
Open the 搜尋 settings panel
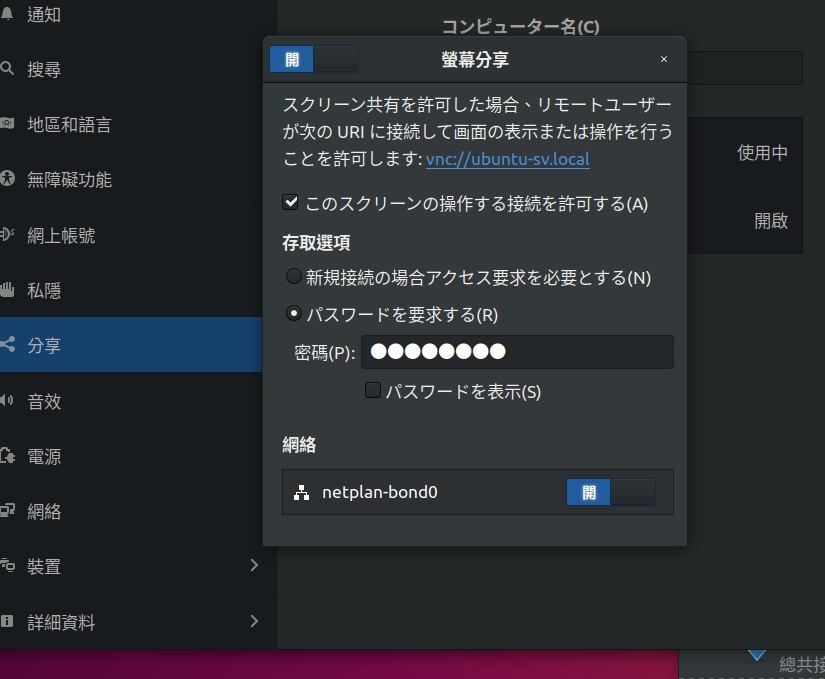pos(131,69)
